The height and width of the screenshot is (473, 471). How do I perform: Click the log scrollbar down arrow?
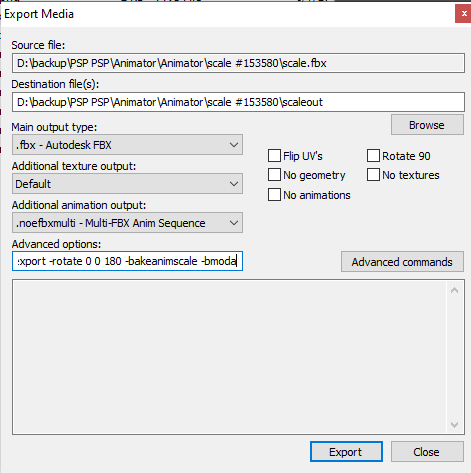point(454,425)
